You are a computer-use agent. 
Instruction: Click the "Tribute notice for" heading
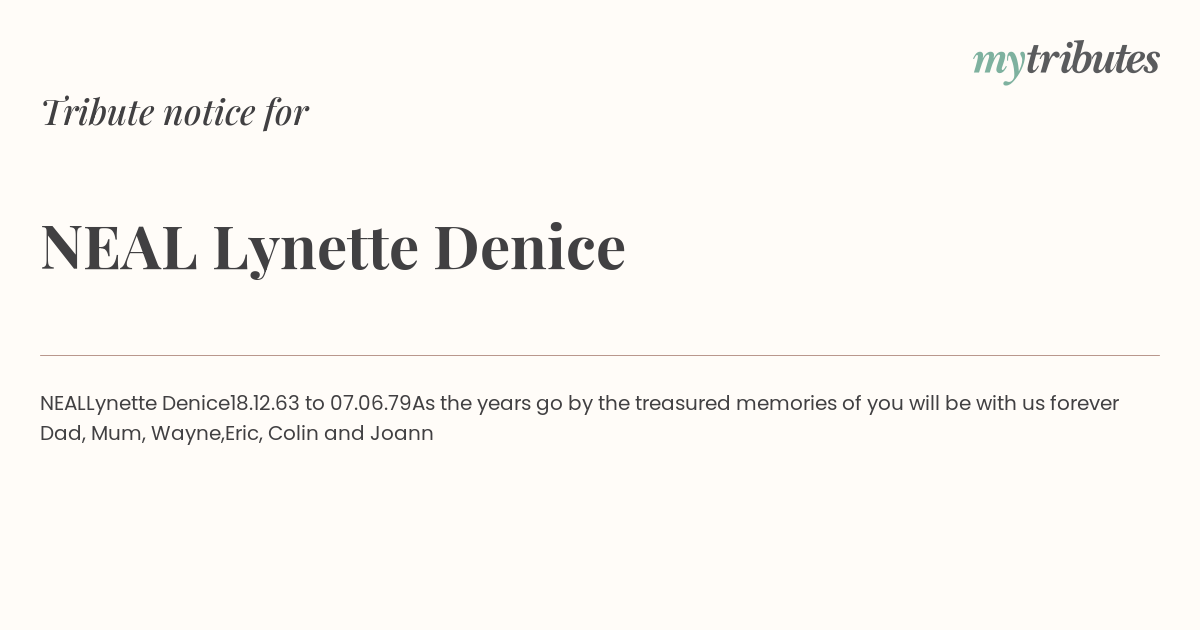pos(175,112)
